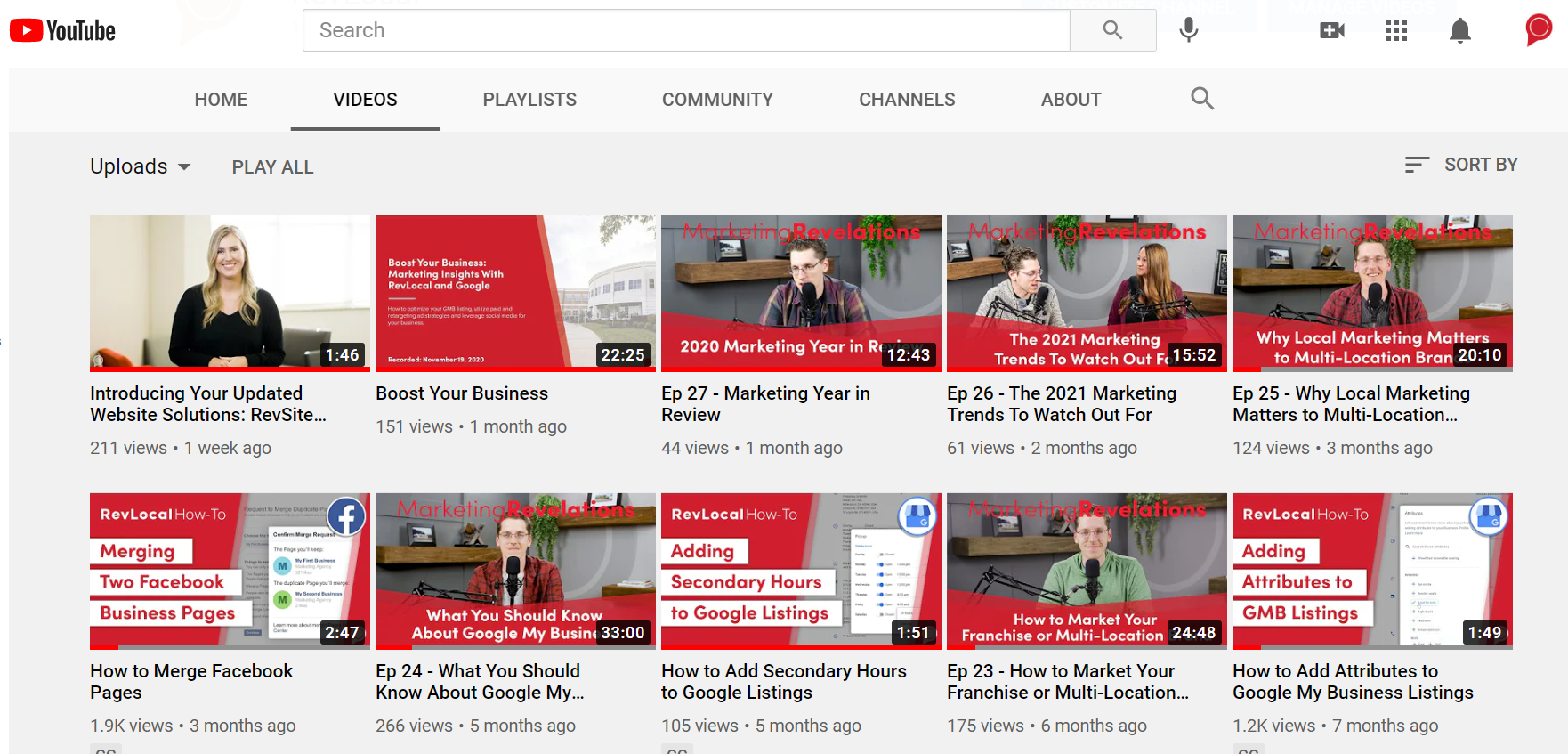Screen dimensions: 1568x754
Task: Click Ep 24 - What You Should Know title
Action: [x=480, y=682]
